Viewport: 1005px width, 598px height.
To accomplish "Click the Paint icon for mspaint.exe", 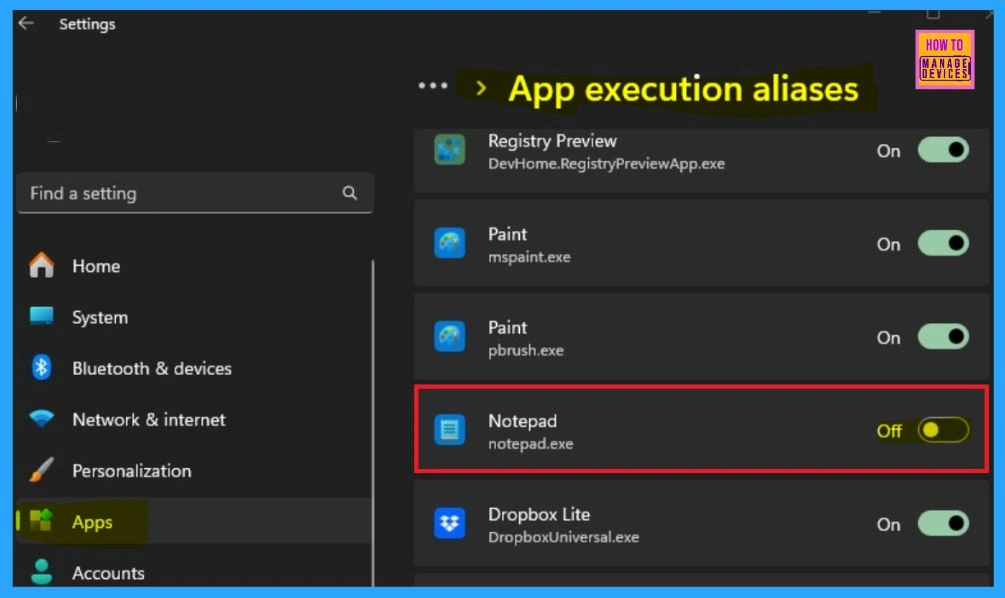I will 449,244.
